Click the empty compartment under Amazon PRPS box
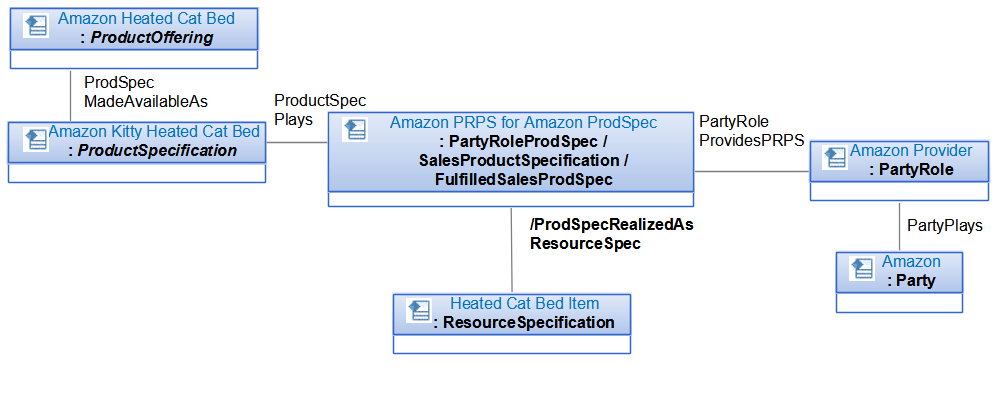Screen dimensions: 1001x411 click(511, 199)
